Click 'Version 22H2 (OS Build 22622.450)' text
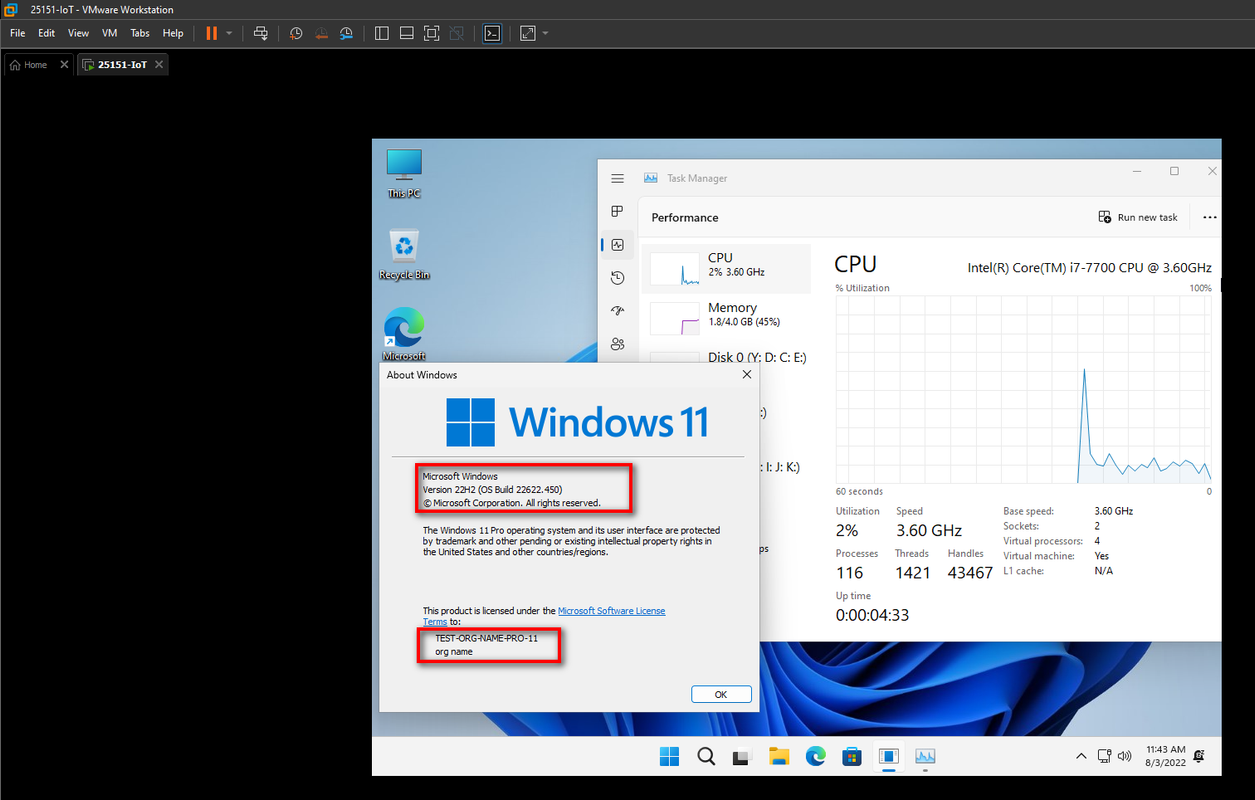 [x=492, y=490]
